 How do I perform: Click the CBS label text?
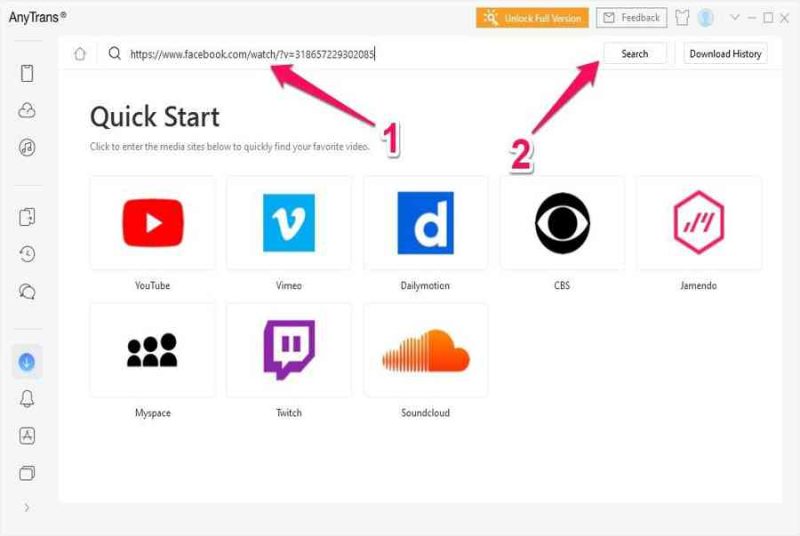(x=562, y=286)
